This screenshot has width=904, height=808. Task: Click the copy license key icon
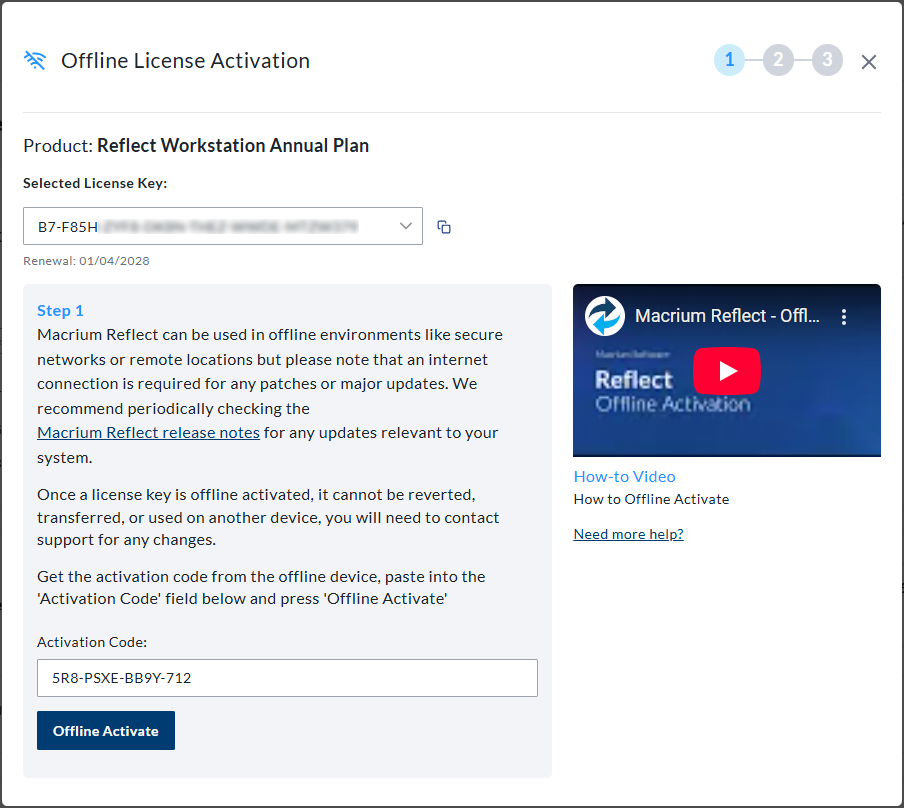tap(443, 226)
